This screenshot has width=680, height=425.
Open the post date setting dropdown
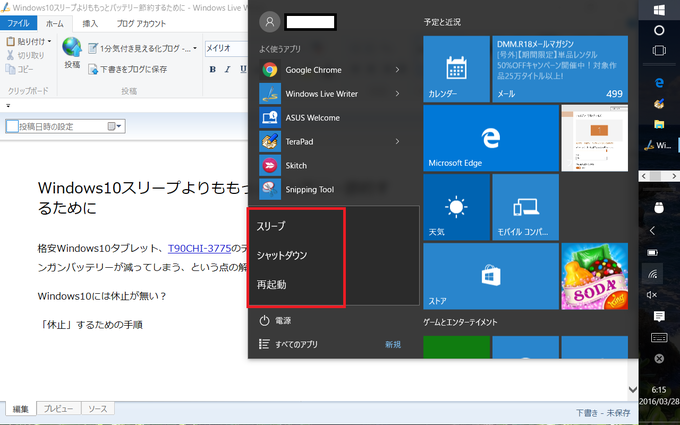click(120, 127)
